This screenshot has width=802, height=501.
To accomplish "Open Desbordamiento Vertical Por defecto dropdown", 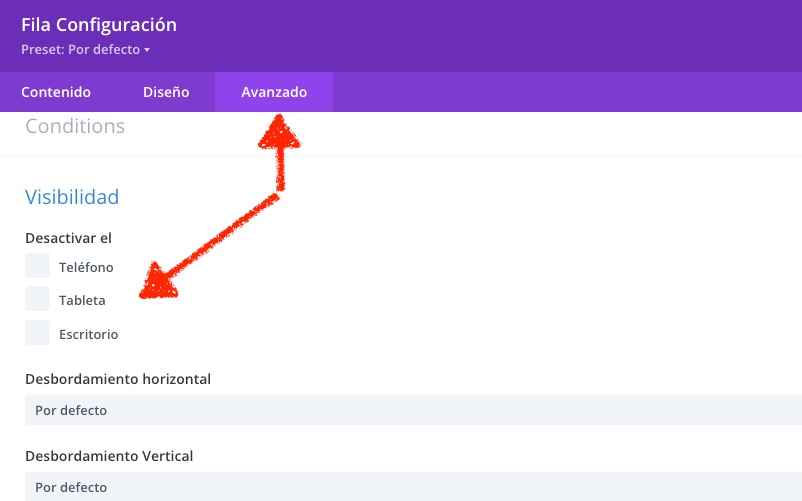I will 413,487.
